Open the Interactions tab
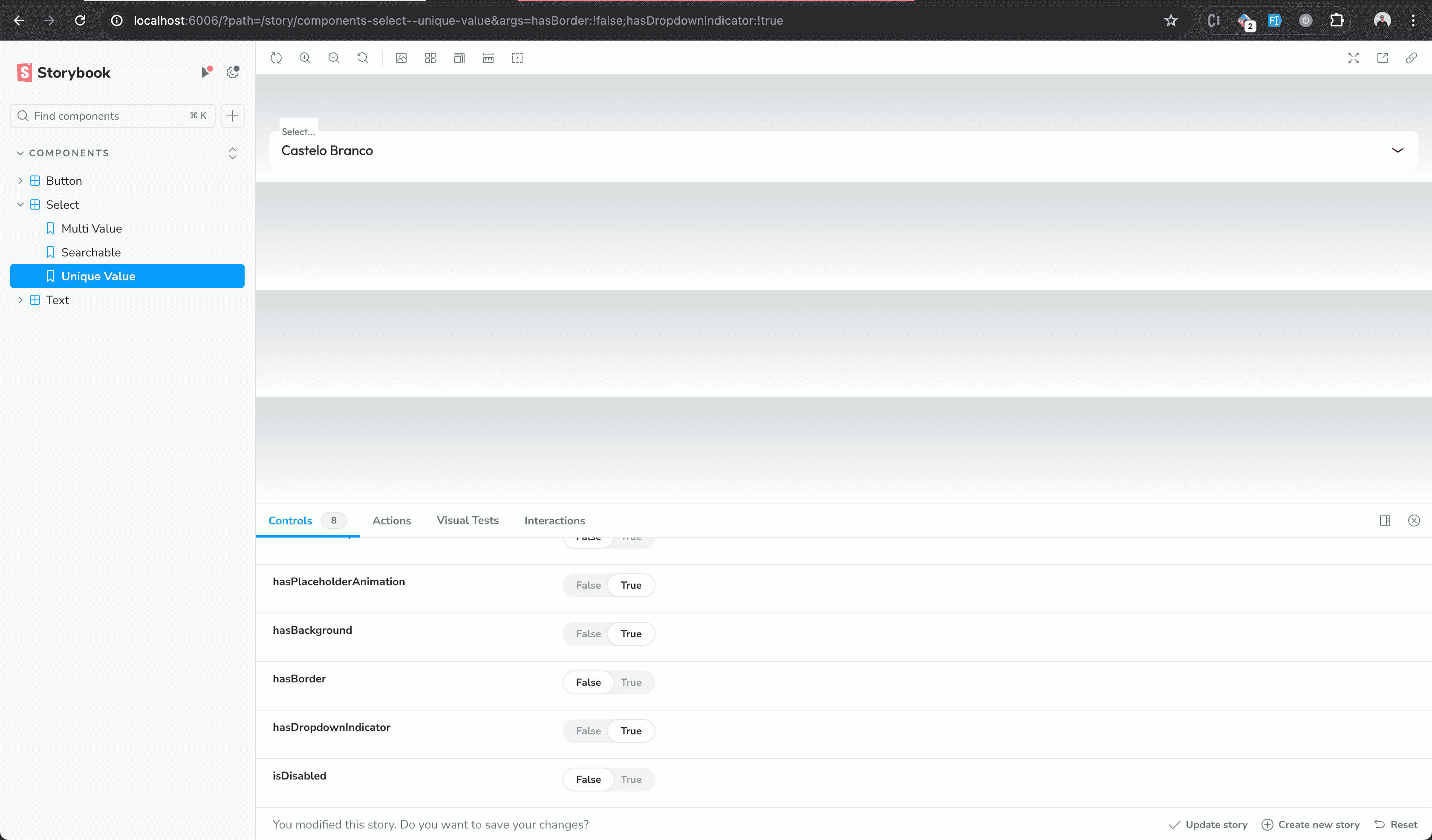1432x840 pixels. click(x=554, y=520)
